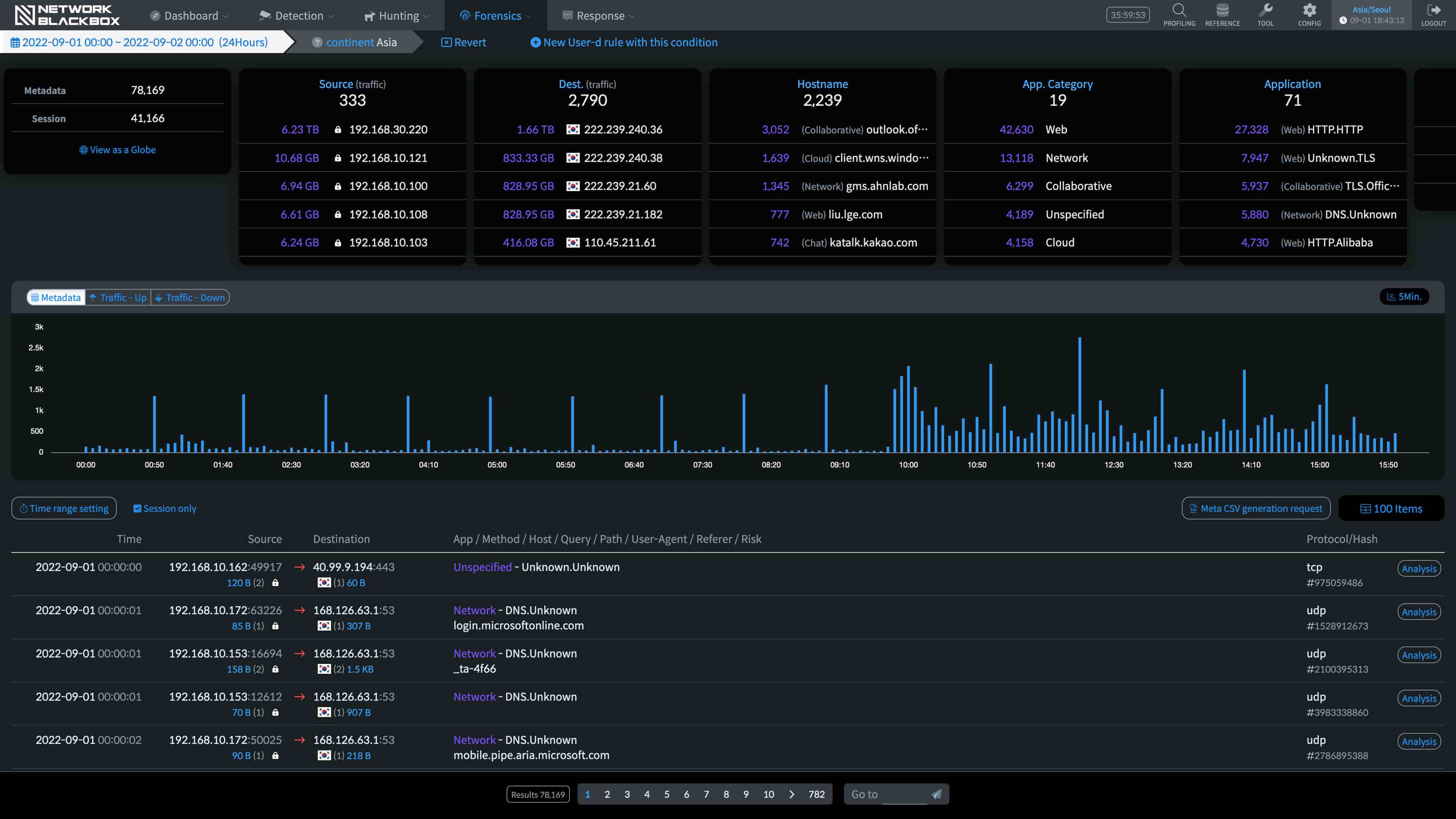Click the clock icon in Time range setting
Image resolution: width=1456 pixels, height=819 pixels.
point(23,509)
